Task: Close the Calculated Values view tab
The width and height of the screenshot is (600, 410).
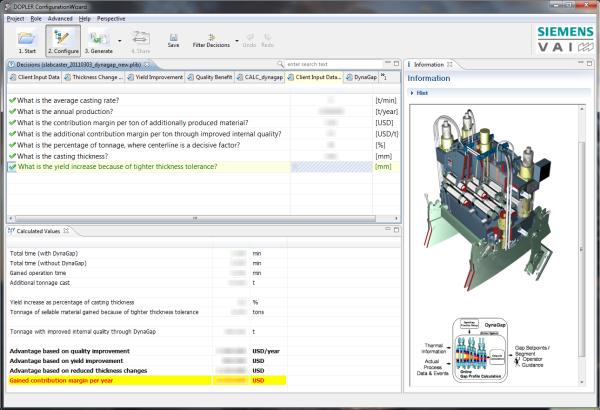Action: pyautogui.click(x=66, y=231)
